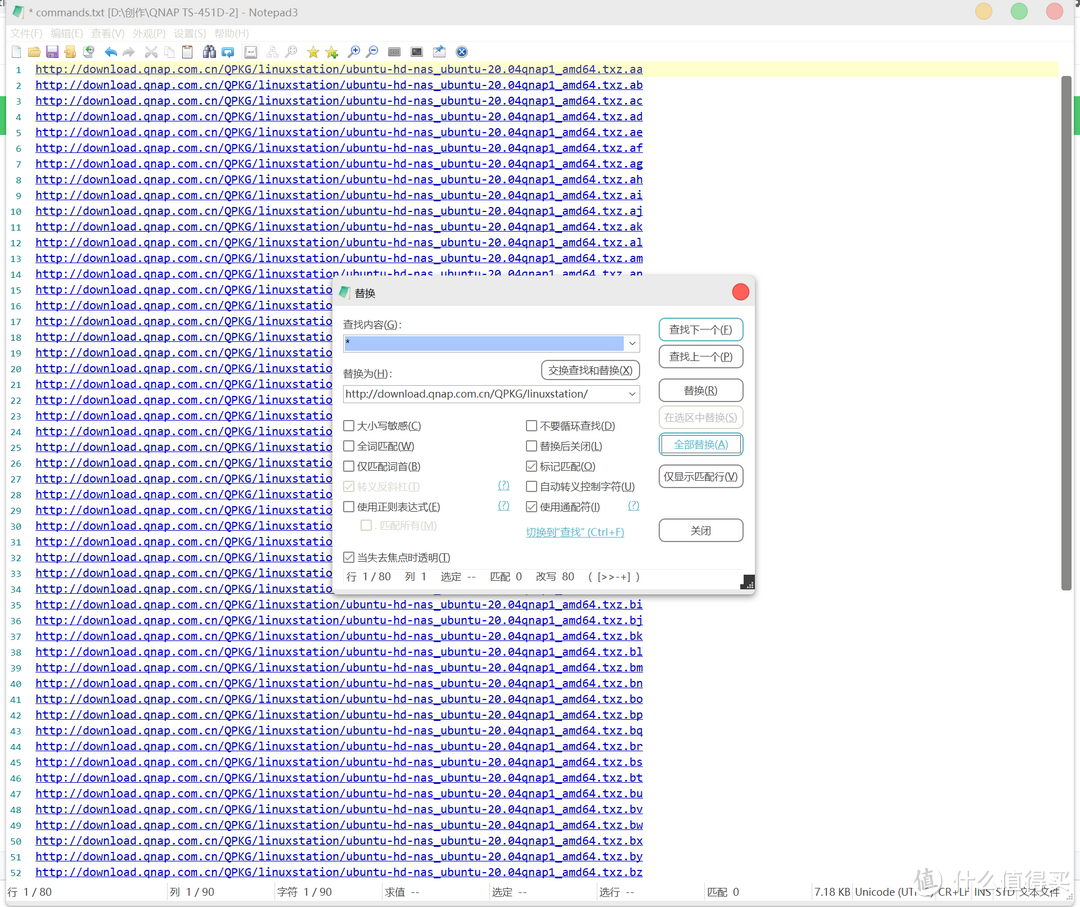This screenshot has height=907, width=1080.
Task: Click the editor's vertical scrollbar thumb
Action: coord(1066,333)
